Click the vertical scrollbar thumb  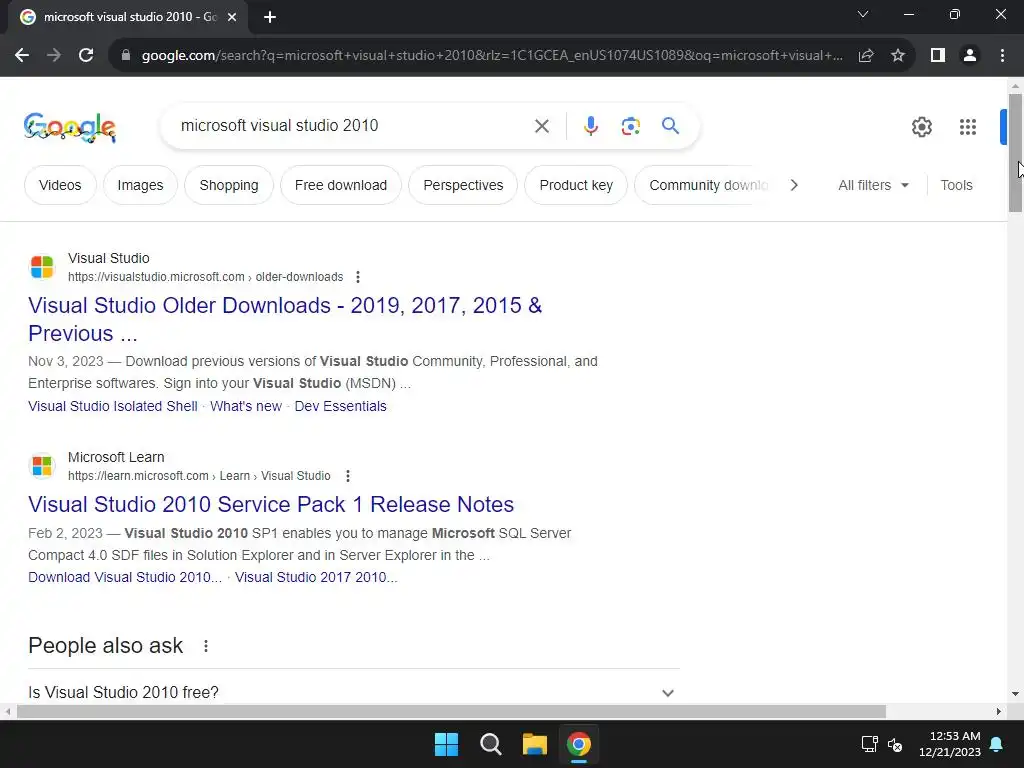coord(1015,153)
